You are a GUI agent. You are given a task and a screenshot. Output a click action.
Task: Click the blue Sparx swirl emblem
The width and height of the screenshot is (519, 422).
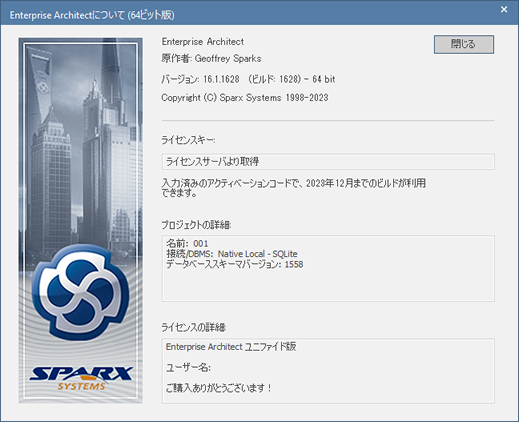(81, 292)
